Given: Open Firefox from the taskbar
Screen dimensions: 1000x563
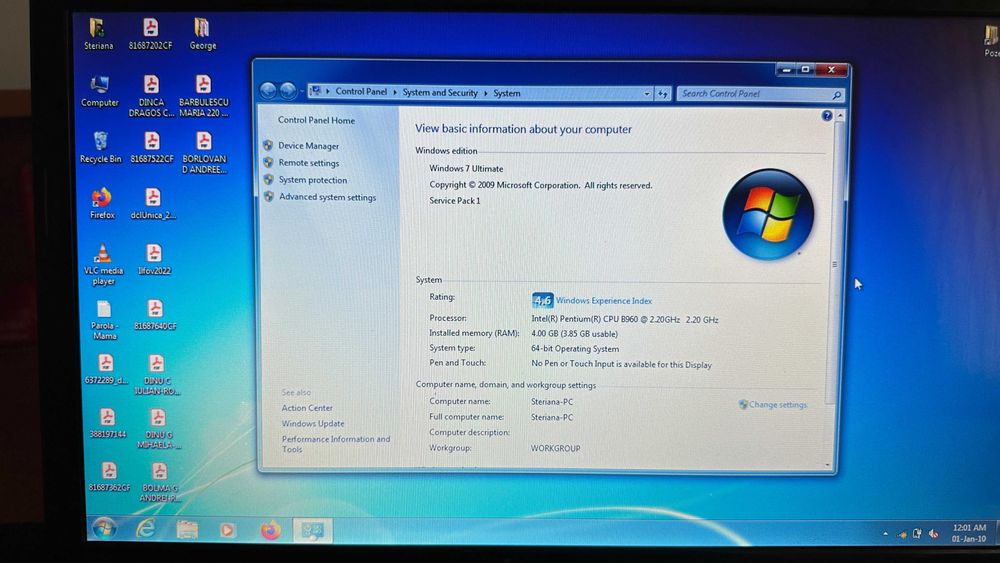Looking at the screenshot, I should click(270, 530).
